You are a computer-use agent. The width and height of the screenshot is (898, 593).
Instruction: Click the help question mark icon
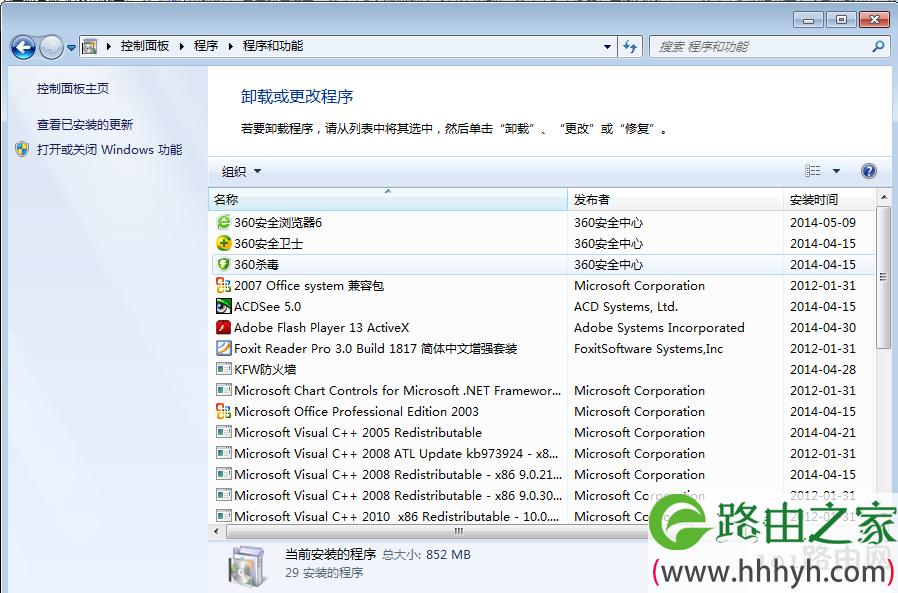pos(868,171)
